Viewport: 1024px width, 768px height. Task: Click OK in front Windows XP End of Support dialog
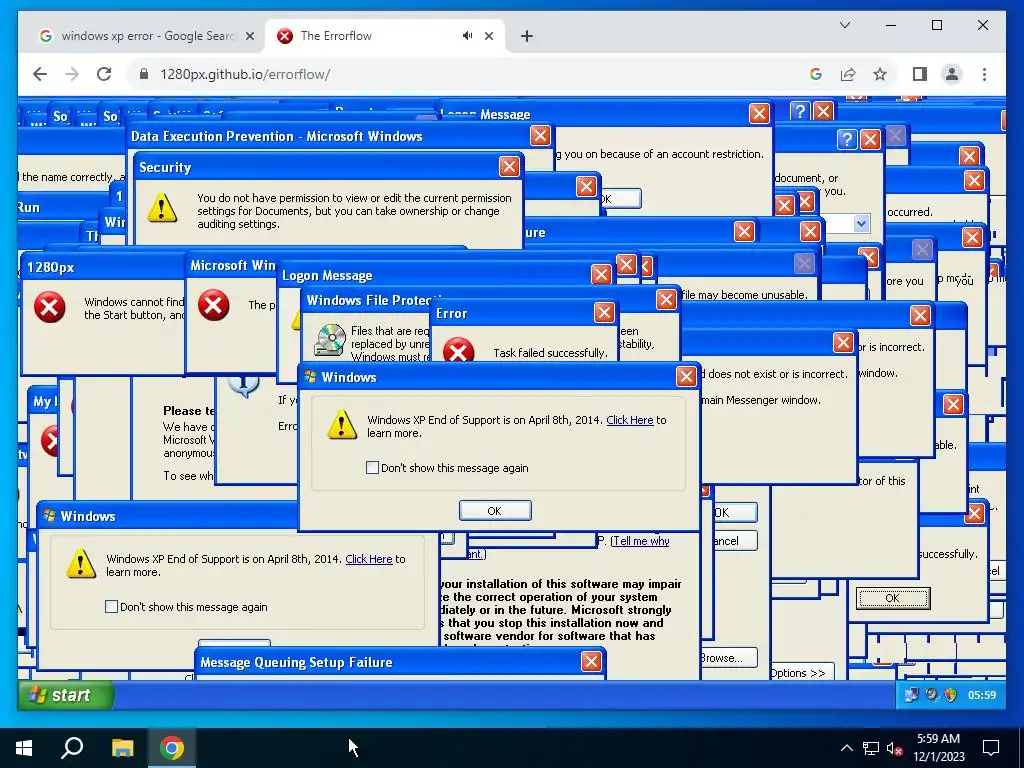(x=495, y=511)
